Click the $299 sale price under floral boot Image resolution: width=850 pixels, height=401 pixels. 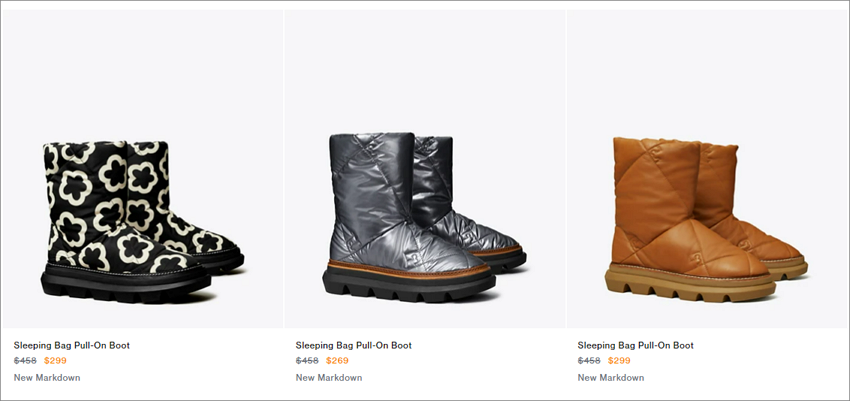click(x=55, y=361)
